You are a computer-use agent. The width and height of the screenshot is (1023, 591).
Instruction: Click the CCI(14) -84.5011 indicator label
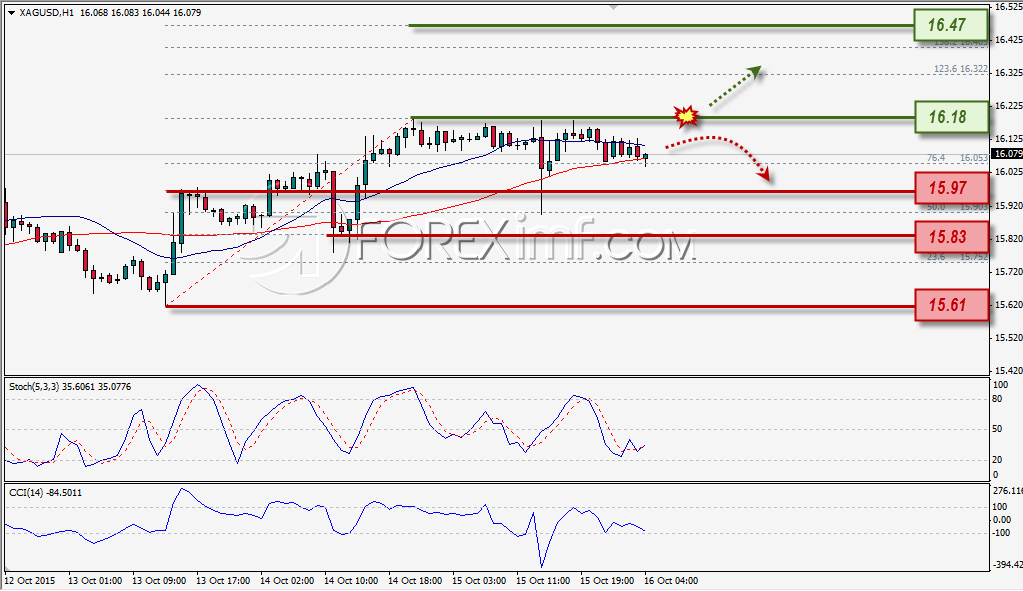tap(46, 492)
